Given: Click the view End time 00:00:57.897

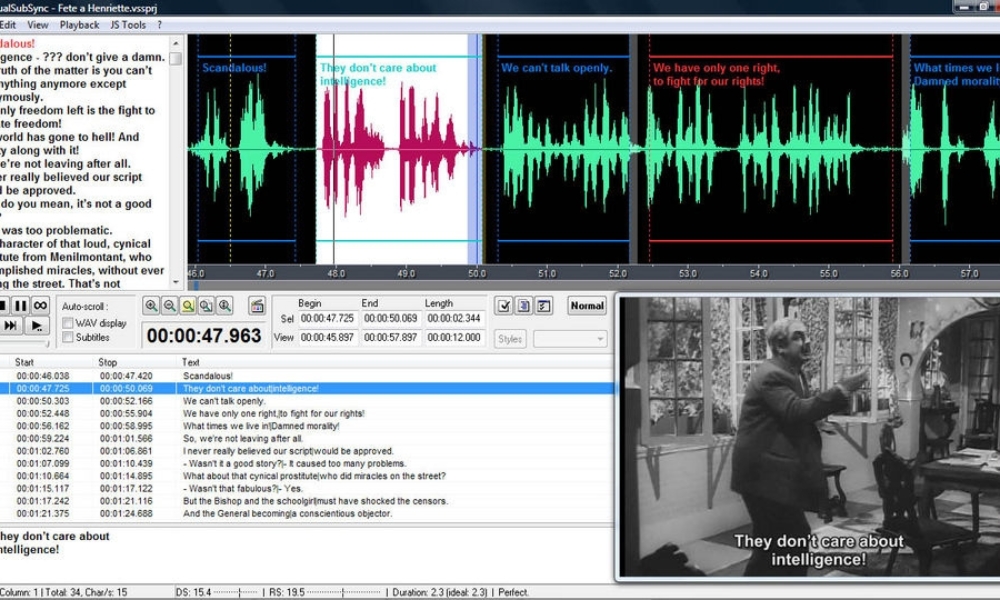Looking at the screenshot, I should (x=390, y=337).
